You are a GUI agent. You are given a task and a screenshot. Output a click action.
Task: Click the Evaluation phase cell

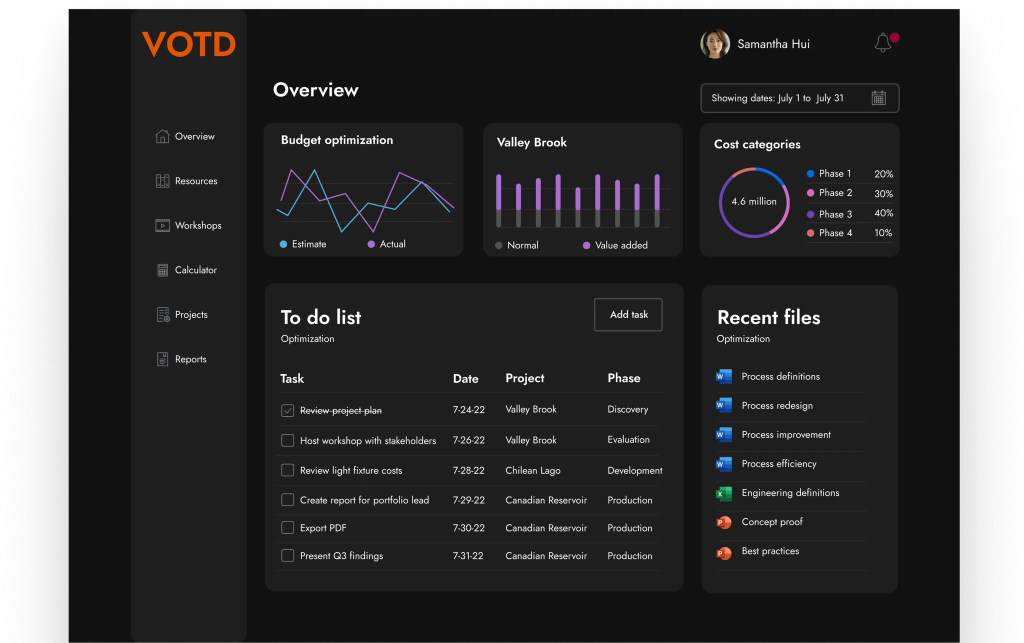[x=628, y=439]
